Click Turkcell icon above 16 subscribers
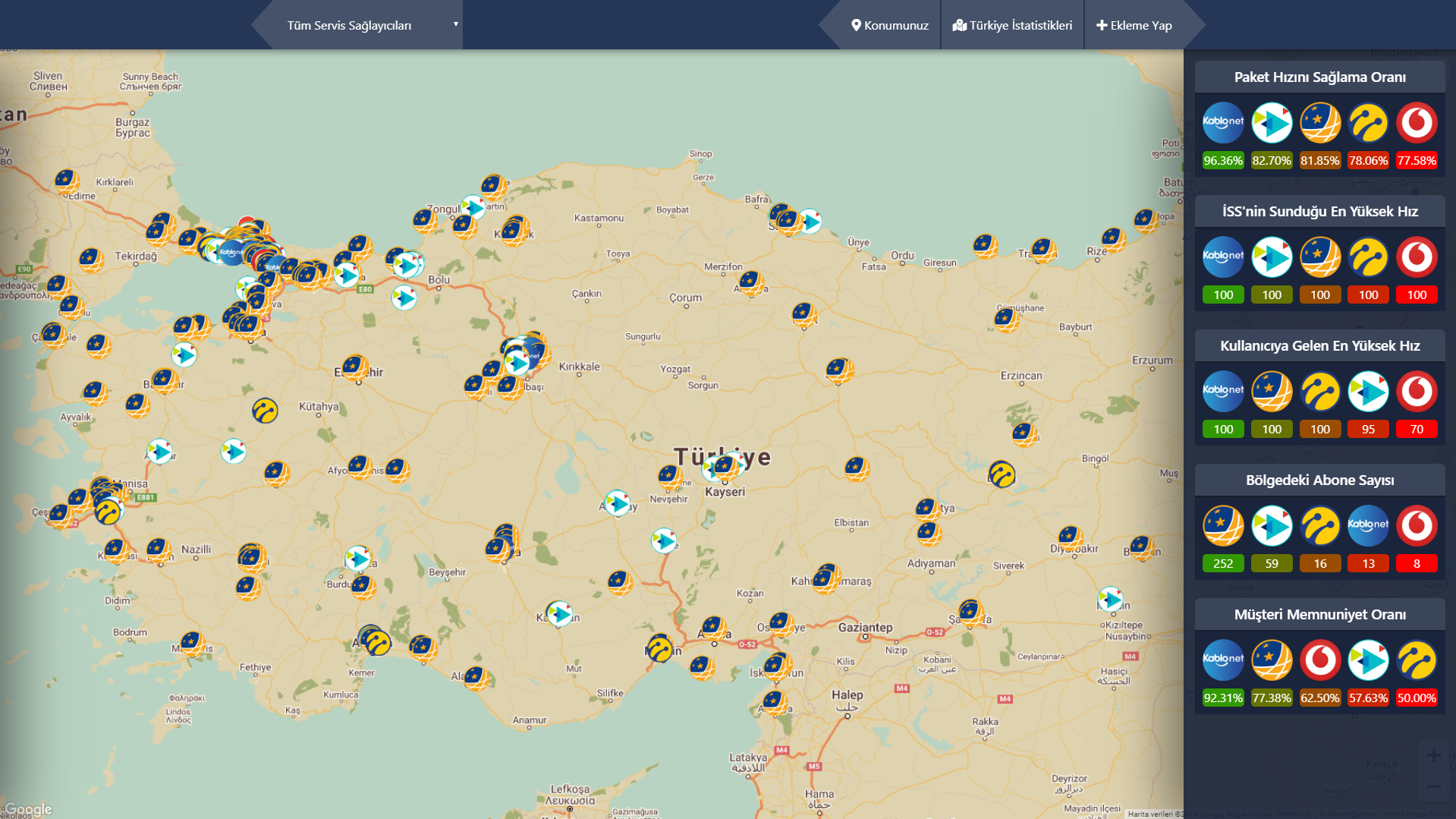The image size is (1456, 819). click(x=1320, y=525)
